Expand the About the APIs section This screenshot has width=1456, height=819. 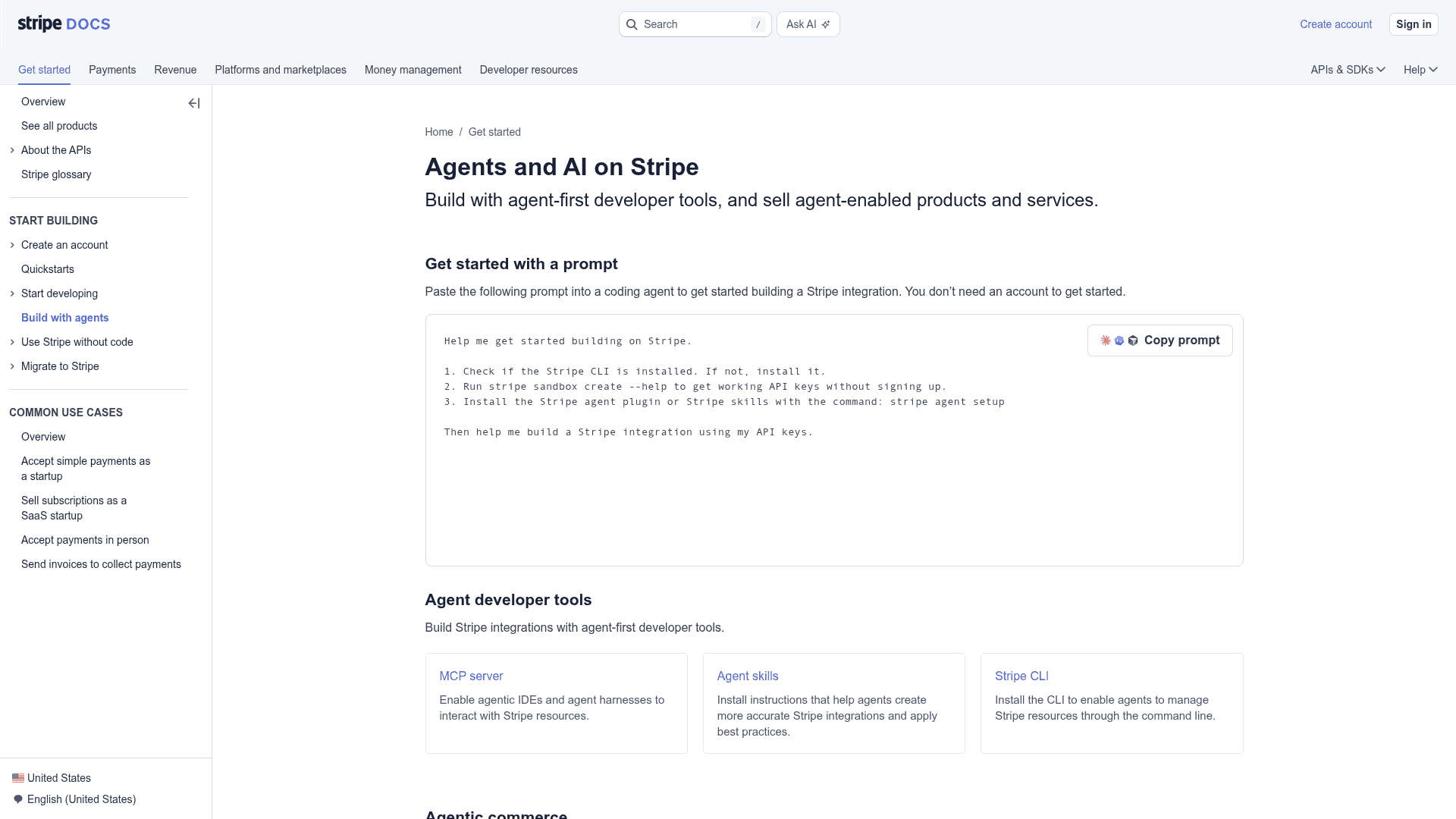pyautogui.click(x=12, y=150)
